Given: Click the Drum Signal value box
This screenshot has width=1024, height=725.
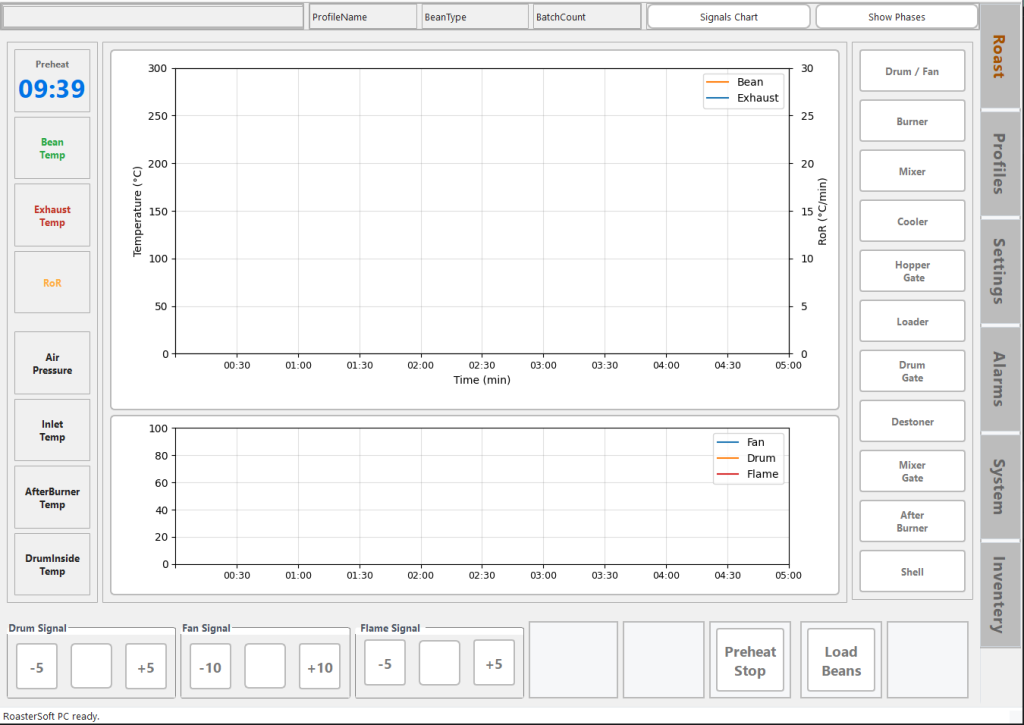Looking at the screenshot, I should [x=91, y=666].
